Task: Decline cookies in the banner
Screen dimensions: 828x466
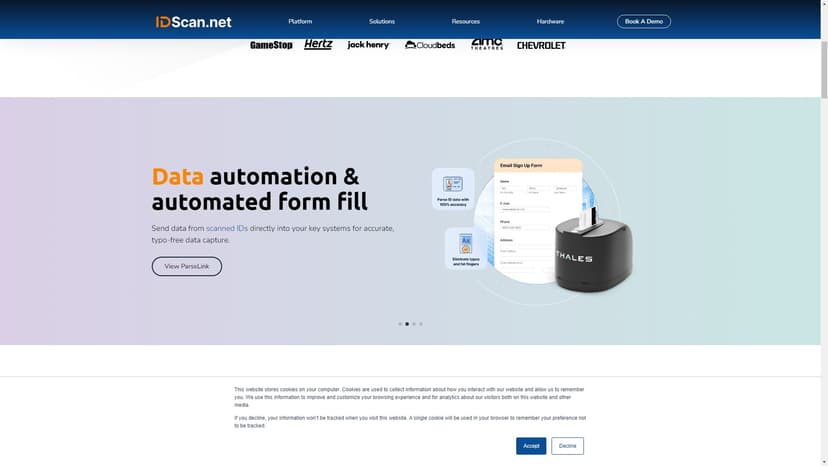Action: pyautogui.click(x=568, y=446)
